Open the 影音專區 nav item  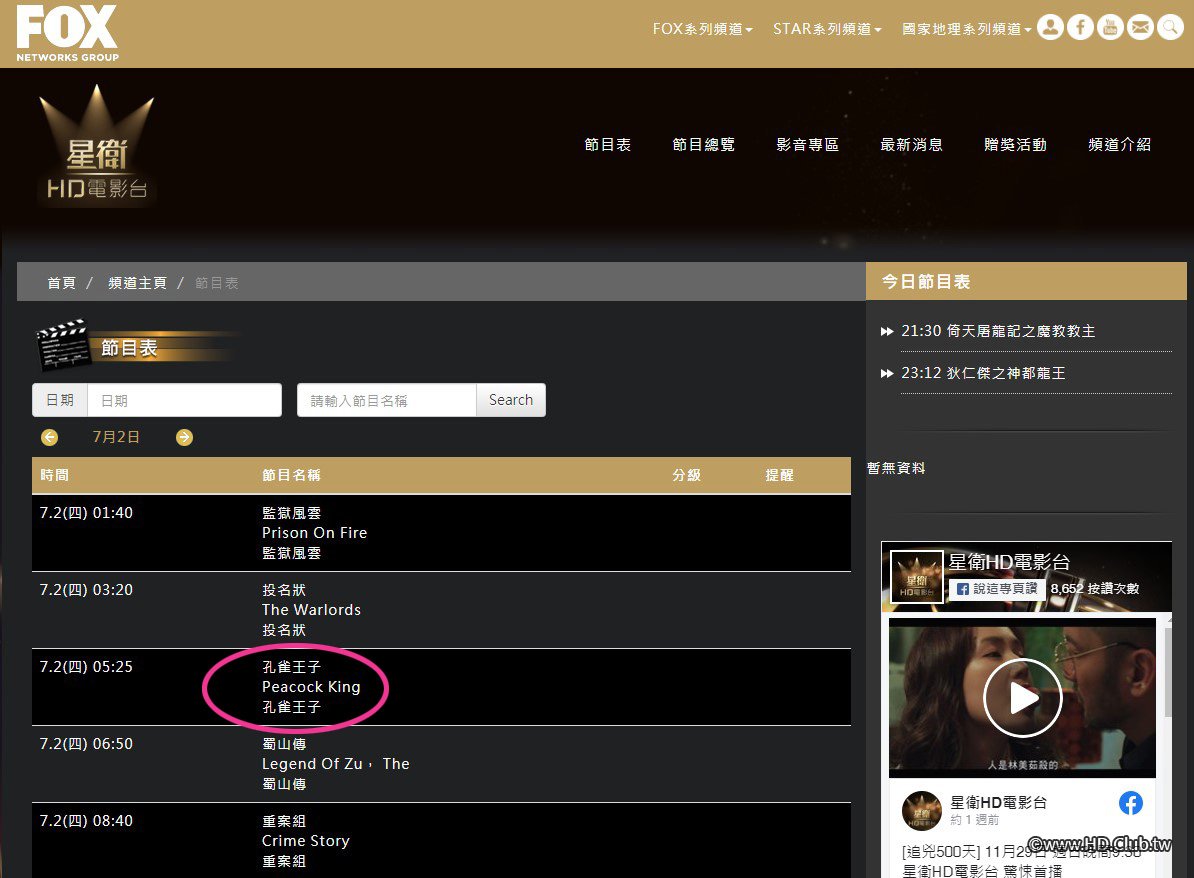tap(807, 145)
